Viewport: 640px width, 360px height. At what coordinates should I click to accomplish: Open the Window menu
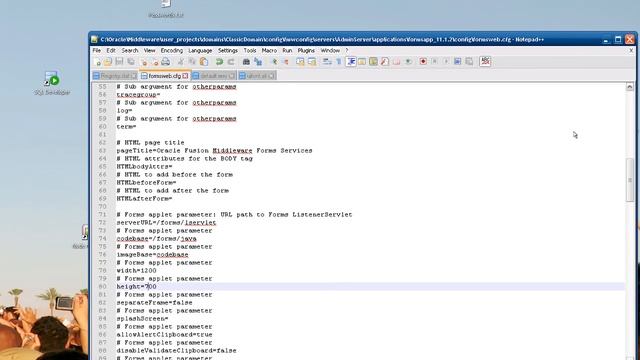coord(330,51)
